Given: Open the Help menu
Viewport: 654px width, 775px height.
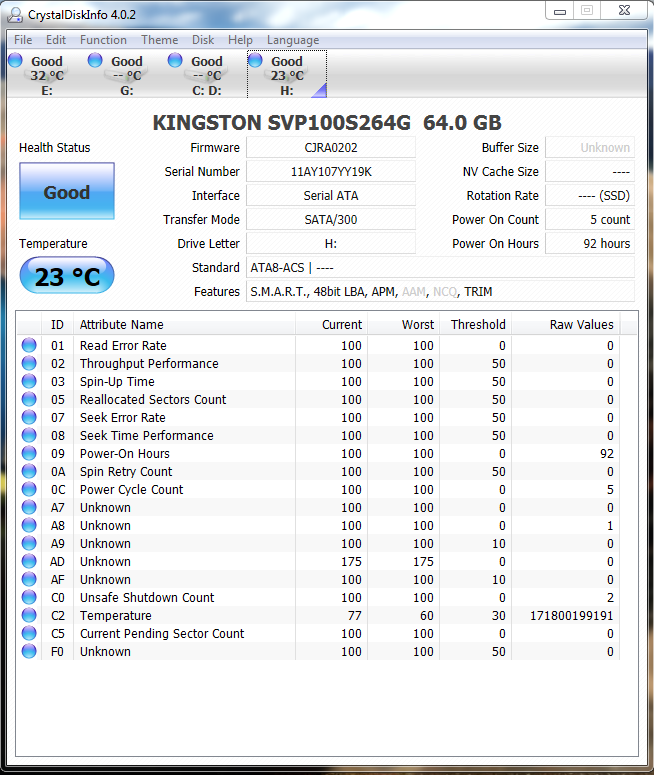Looking at the screenshot, I should (x=240, y=40).
